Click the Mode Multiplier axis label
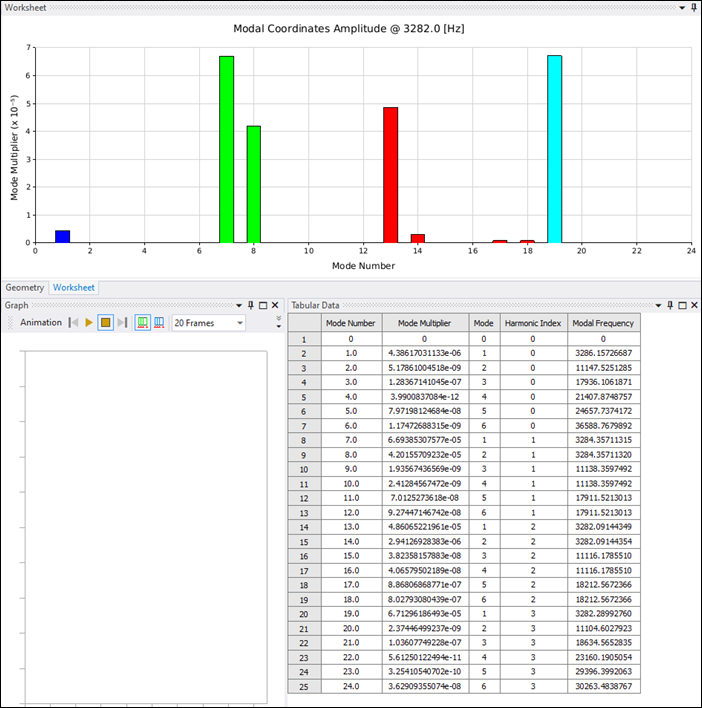The height and width of the screenshot is (708, 702). click(x=14, y=148)
